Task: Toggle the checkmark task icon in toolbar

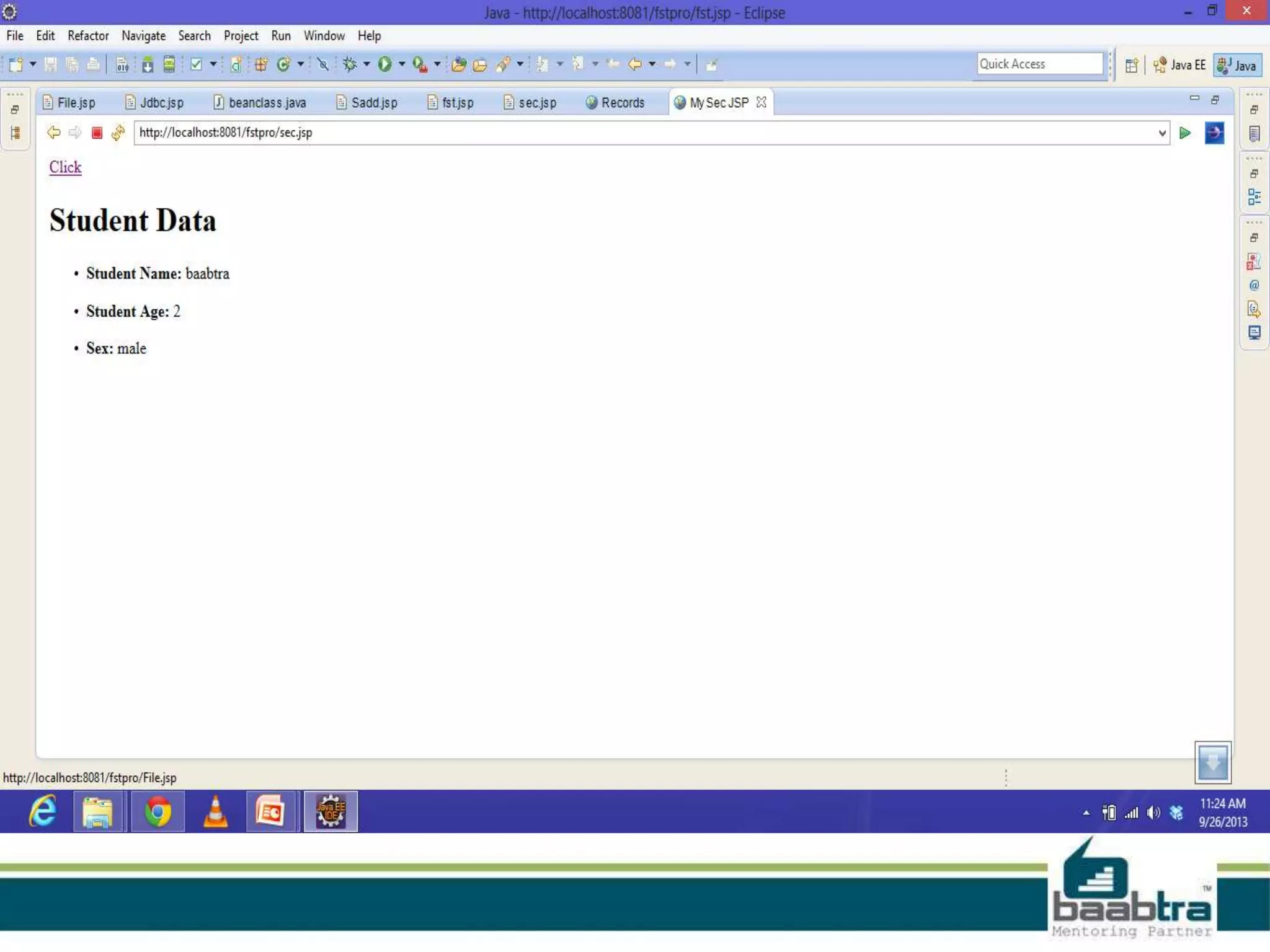Action: click(196, 64)
